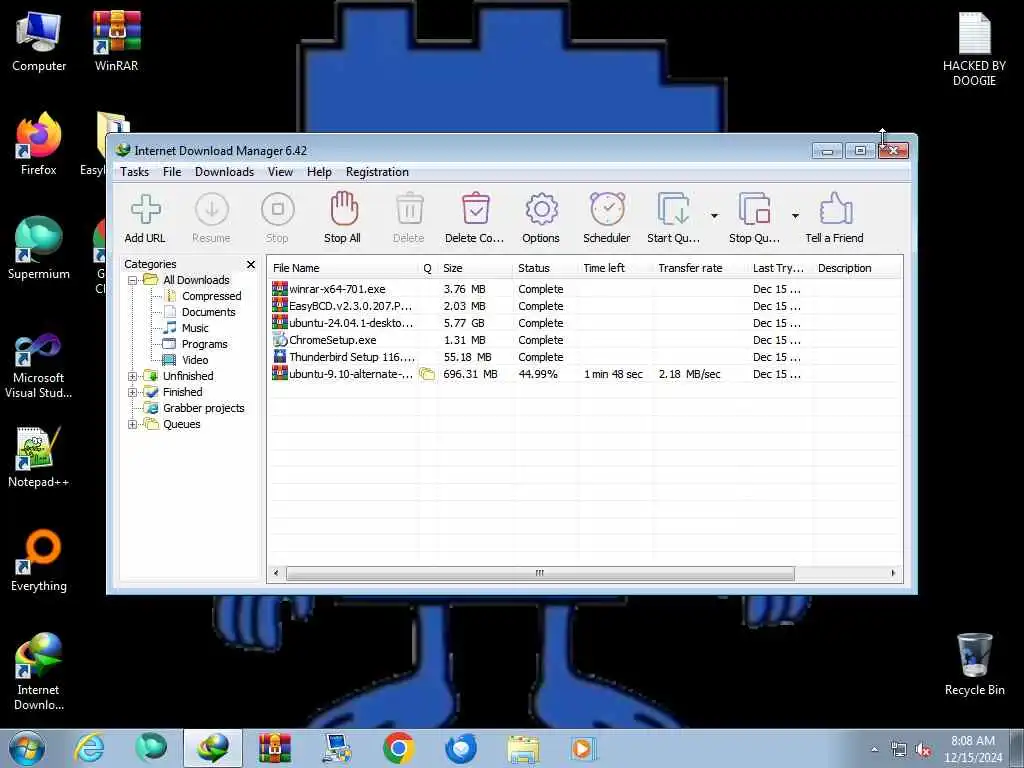Select the ubuntu-24.04.1-desktop download row
The height and width of the screenshot is (768, 1024).
coord(584,323)
